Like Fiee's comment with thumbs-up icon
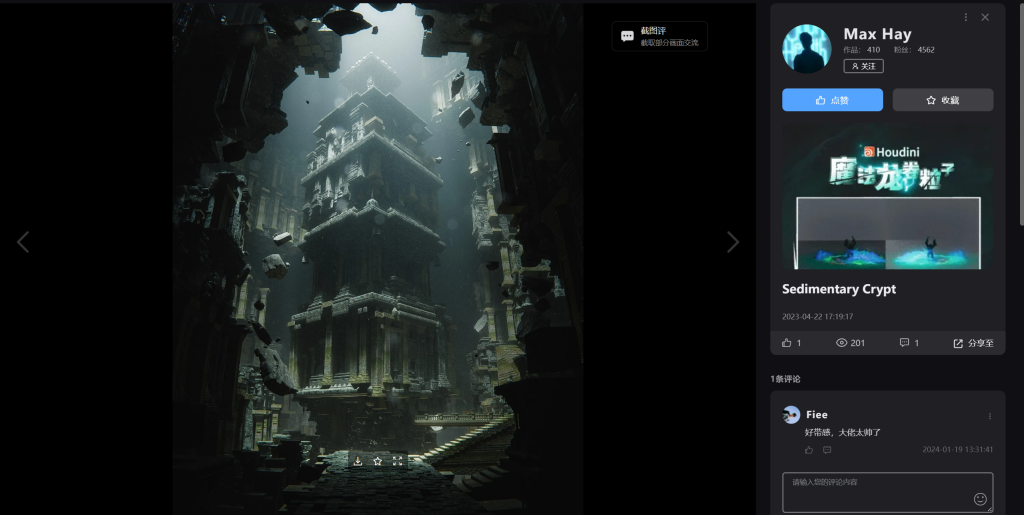1024x515 pixels. click(x=809, y=450)
